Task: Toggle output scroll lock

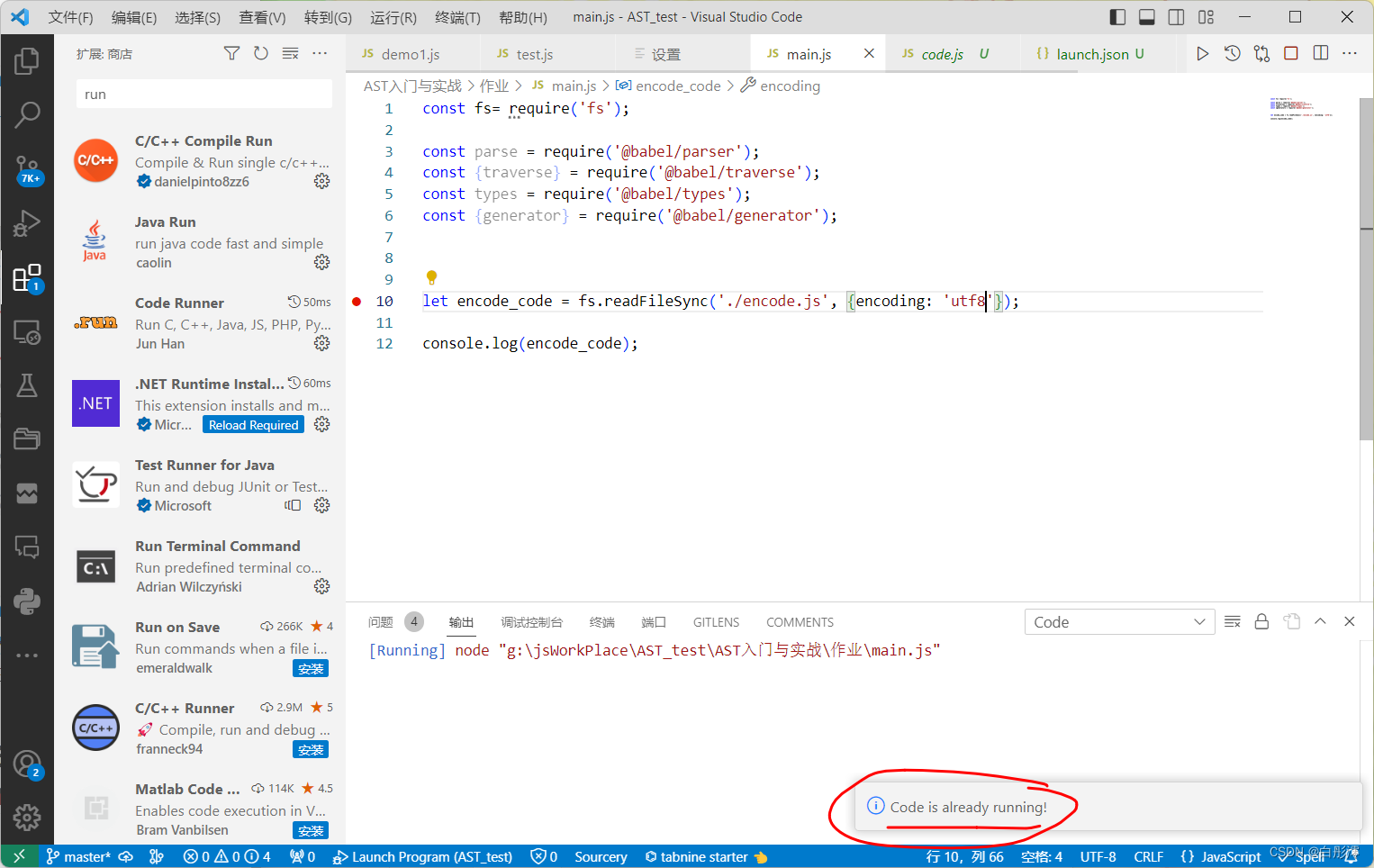Action: pyautogui.click(x=1261, y=622)
